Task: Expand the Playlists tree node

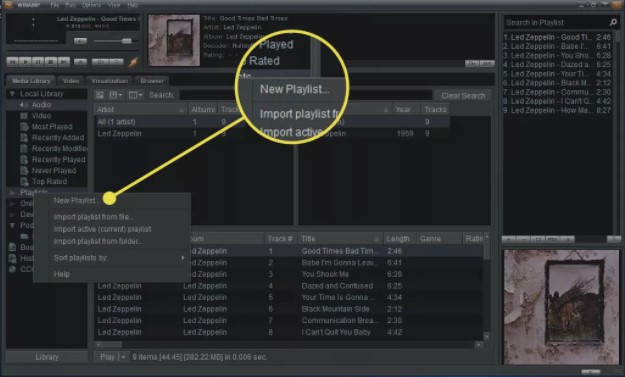Action: pos(12,192)
